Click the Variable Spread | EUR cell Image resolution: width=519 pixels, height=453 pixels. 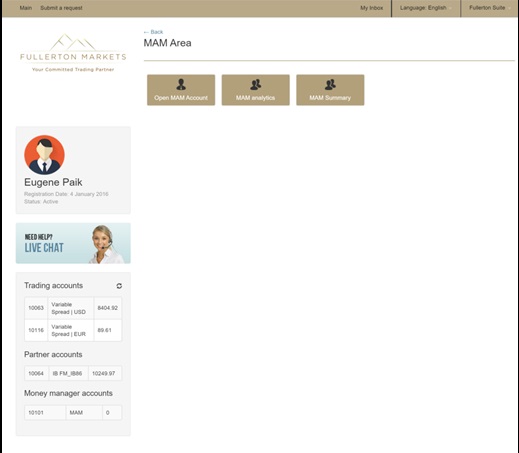tap(71, 330)
